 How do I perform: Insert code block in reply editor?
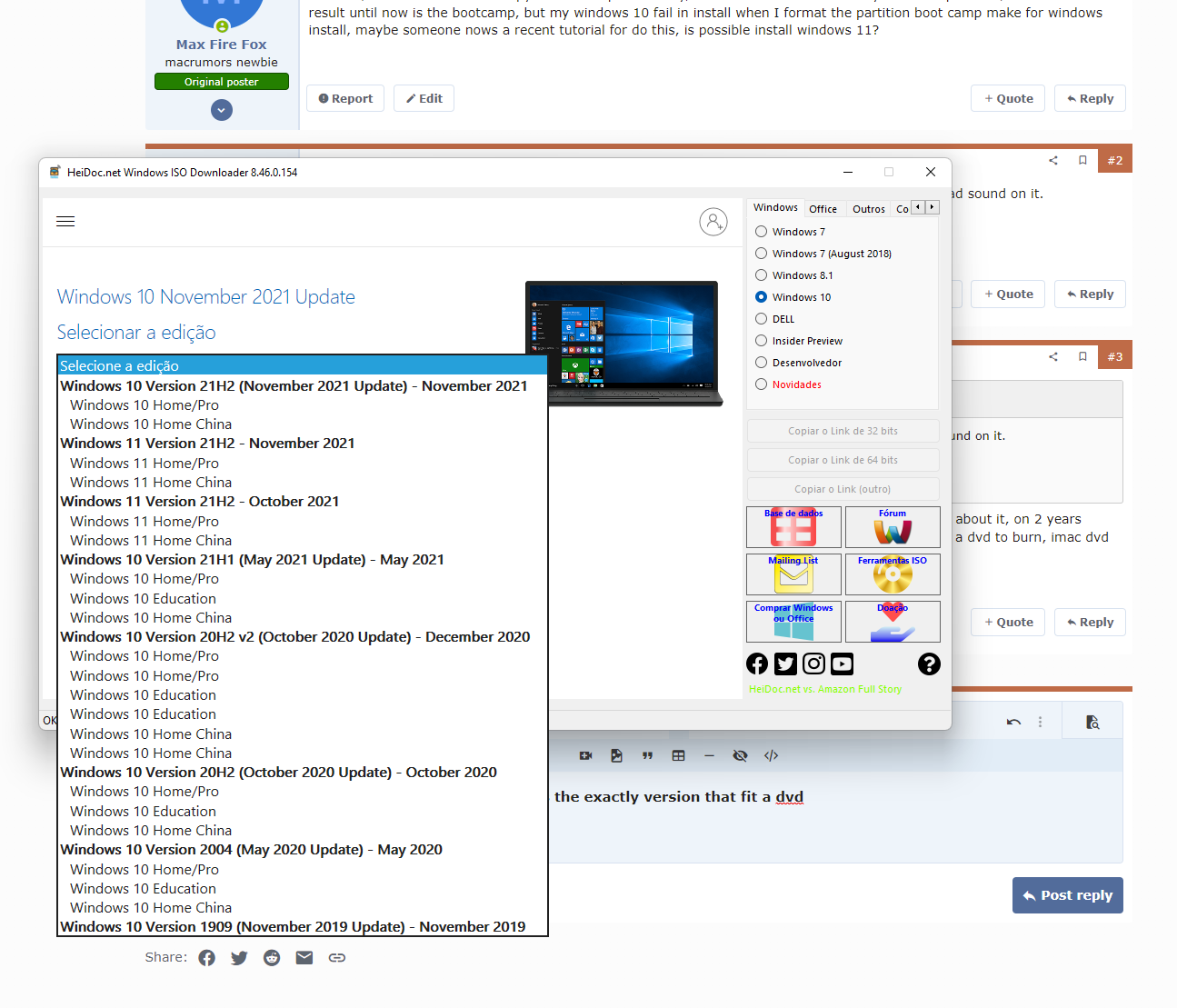pyautogui.click(x=771, y=755)
